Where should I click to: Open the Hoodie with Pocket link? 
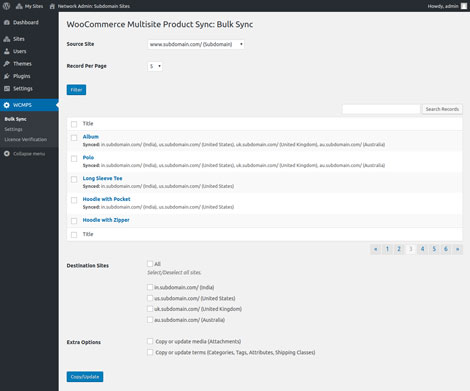click(x=106, y=199)
